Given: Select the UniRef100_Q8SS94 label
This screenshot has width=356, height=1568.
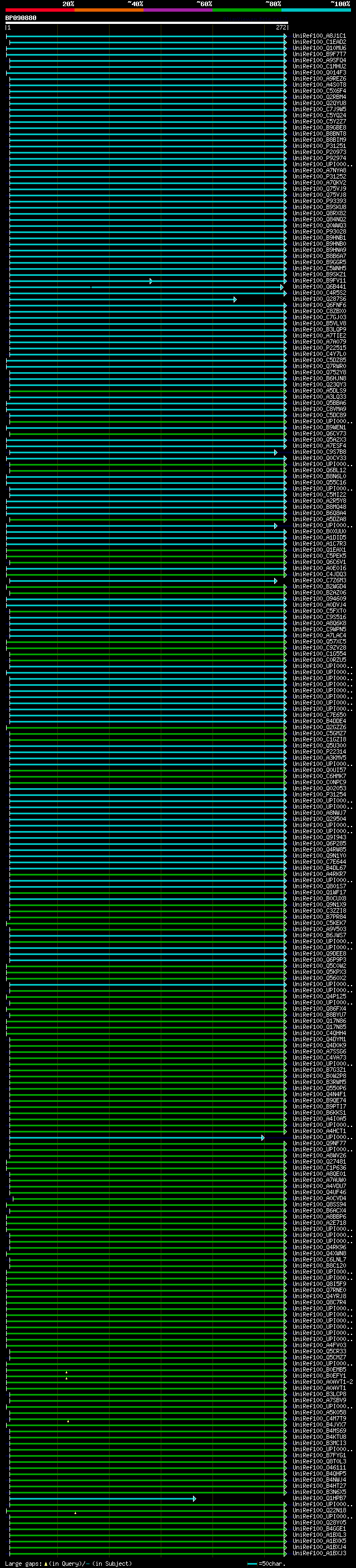Looking at the screenshot, I should point(319,1205).
